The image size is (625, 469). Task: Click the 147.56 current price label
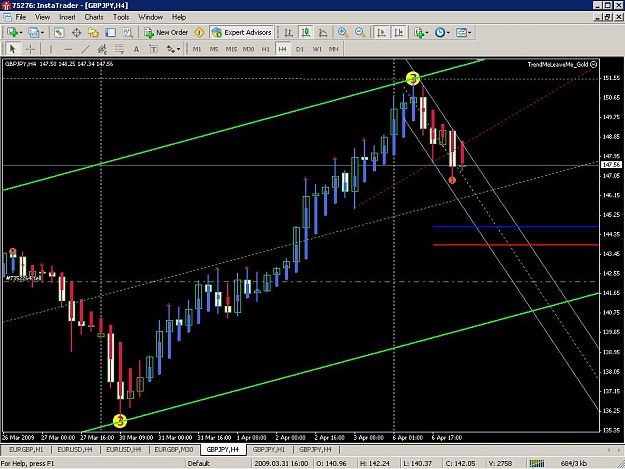[611, 165]
